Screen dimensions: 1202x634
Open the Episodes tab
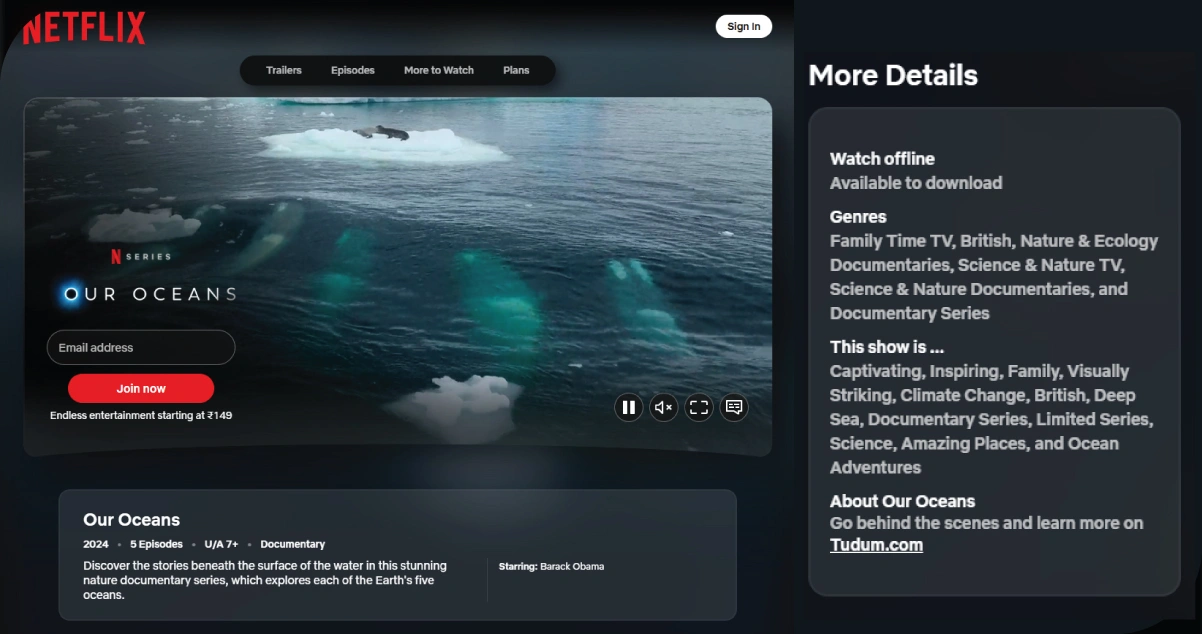click(x=352, y=70)
